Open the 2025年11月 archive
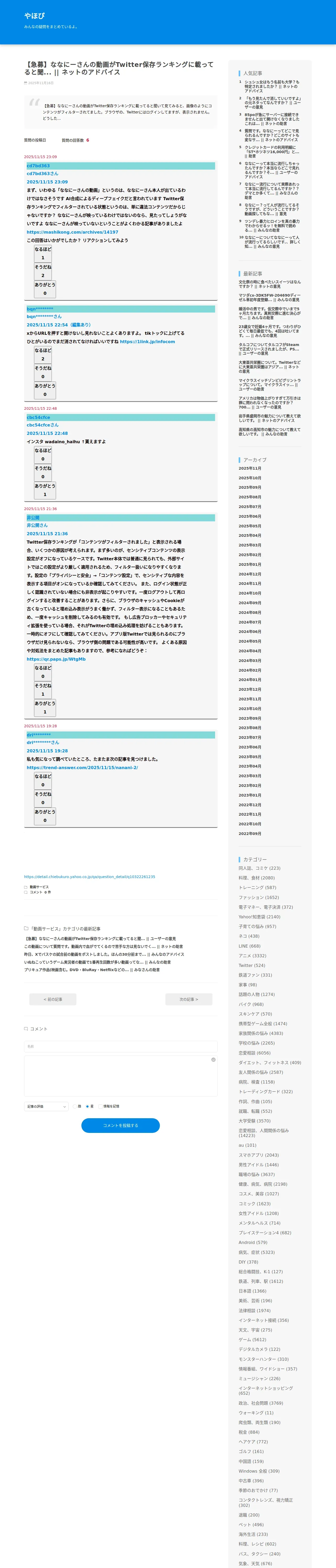 (250, 468)
